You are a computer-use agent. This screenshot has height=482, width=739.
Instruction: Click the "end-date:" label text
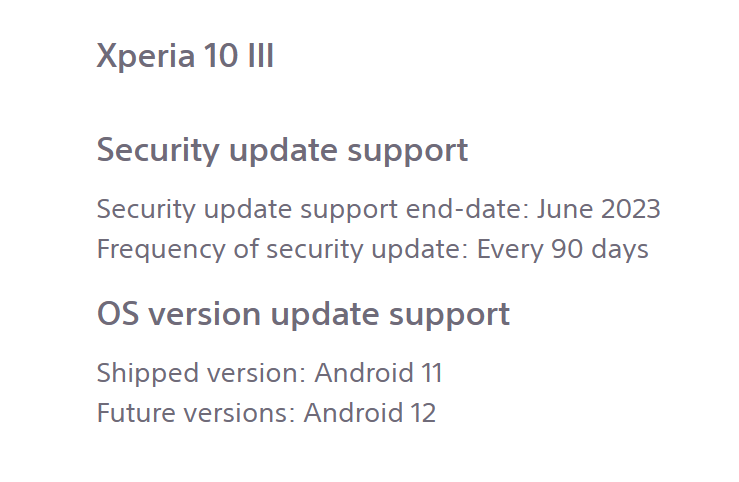tap(468, 209)
